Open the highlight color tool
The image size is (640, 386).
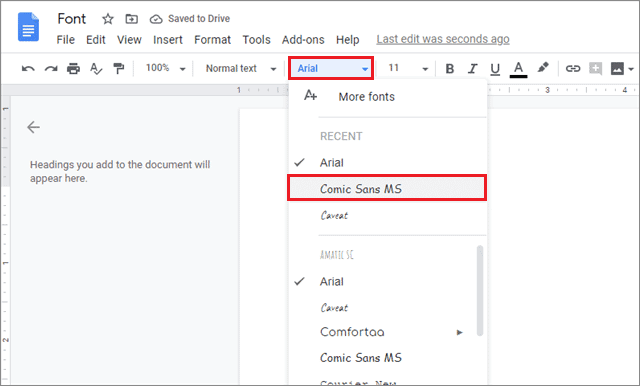click(x=542, y=68)
